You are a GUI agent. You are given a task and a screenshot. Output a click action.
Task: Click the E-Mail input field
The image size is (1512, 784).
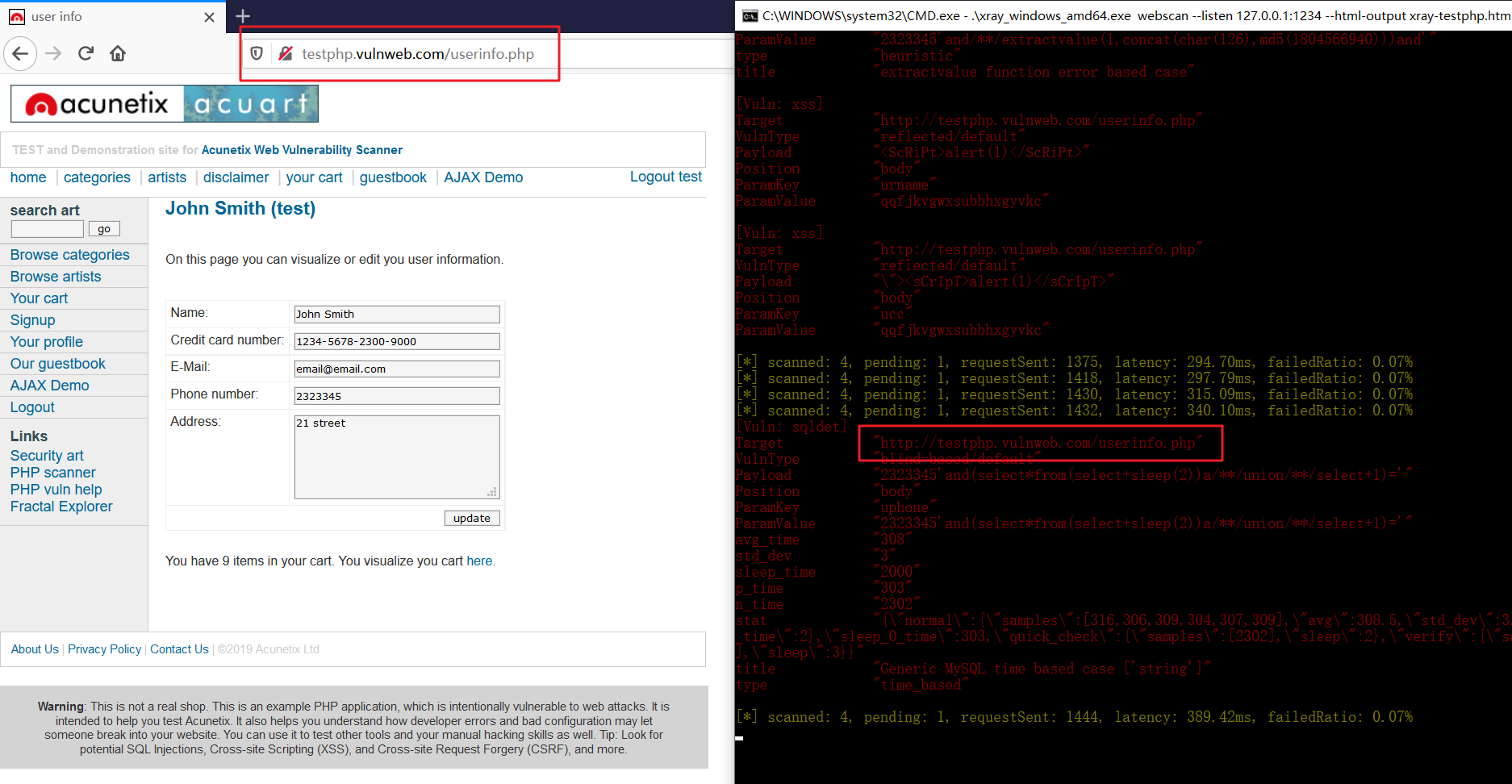[397, 369]
